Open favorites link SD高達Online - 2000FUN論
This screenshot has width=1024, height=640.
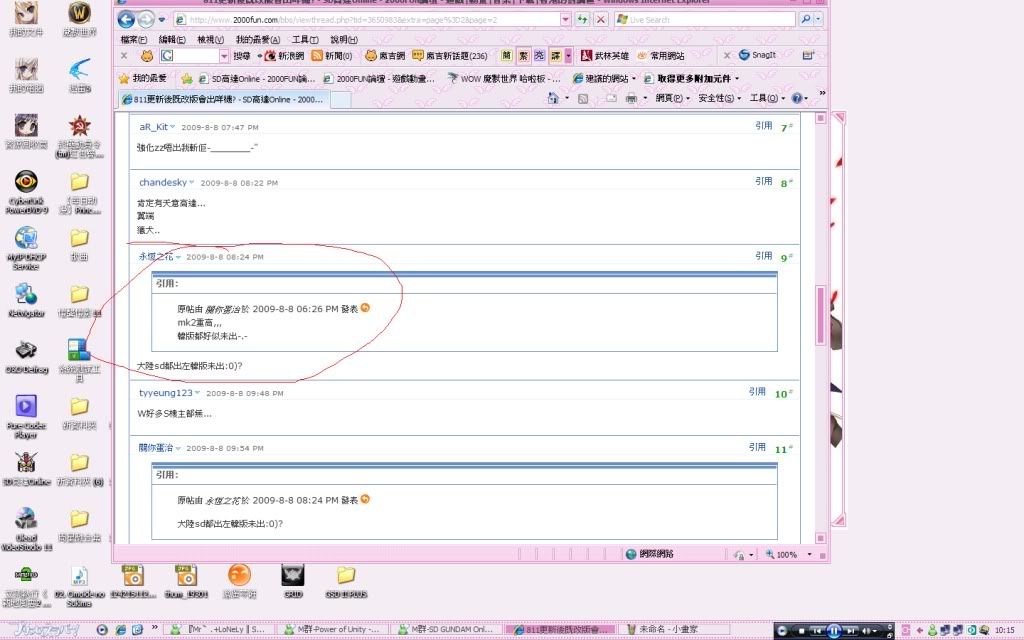click(257, 78)
